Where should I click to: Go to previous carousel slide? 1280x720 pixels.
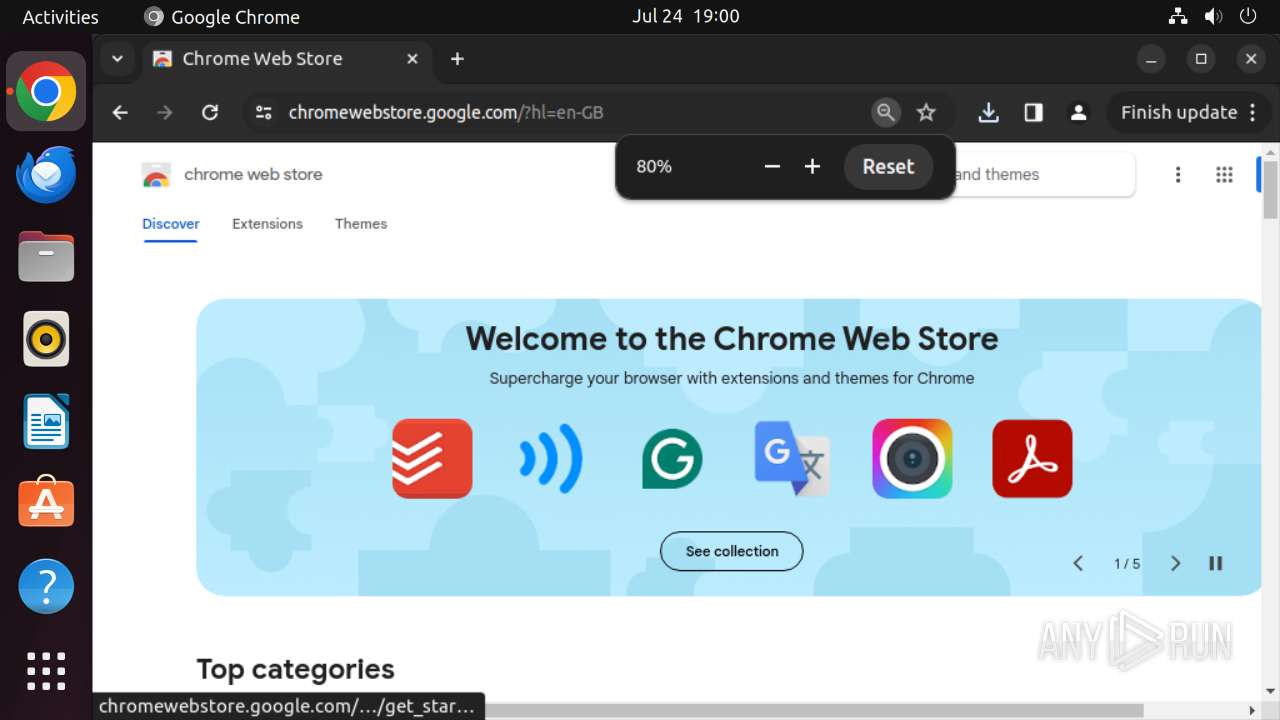[1078, 564]
